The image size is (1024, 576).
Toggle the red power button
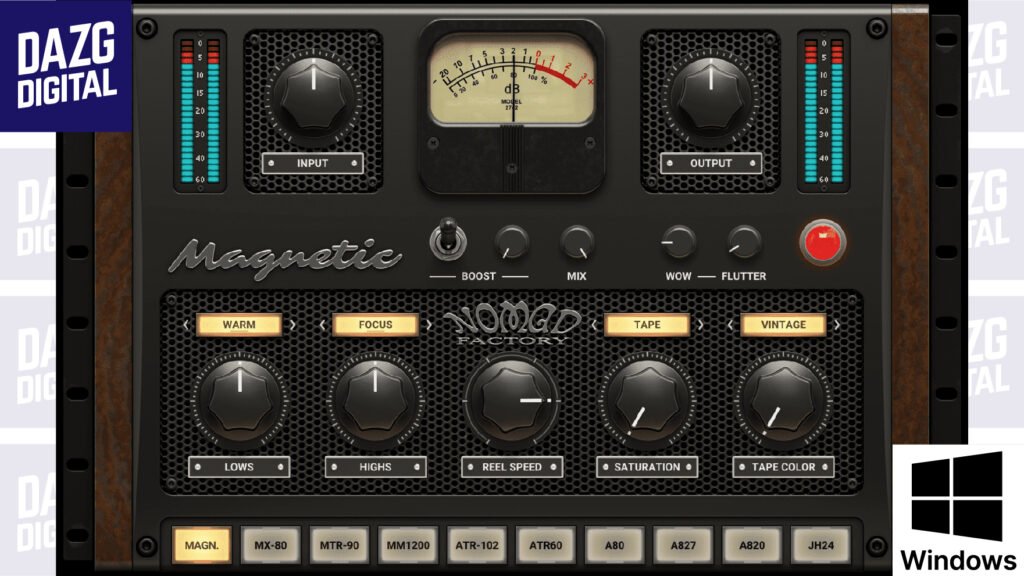822,242
